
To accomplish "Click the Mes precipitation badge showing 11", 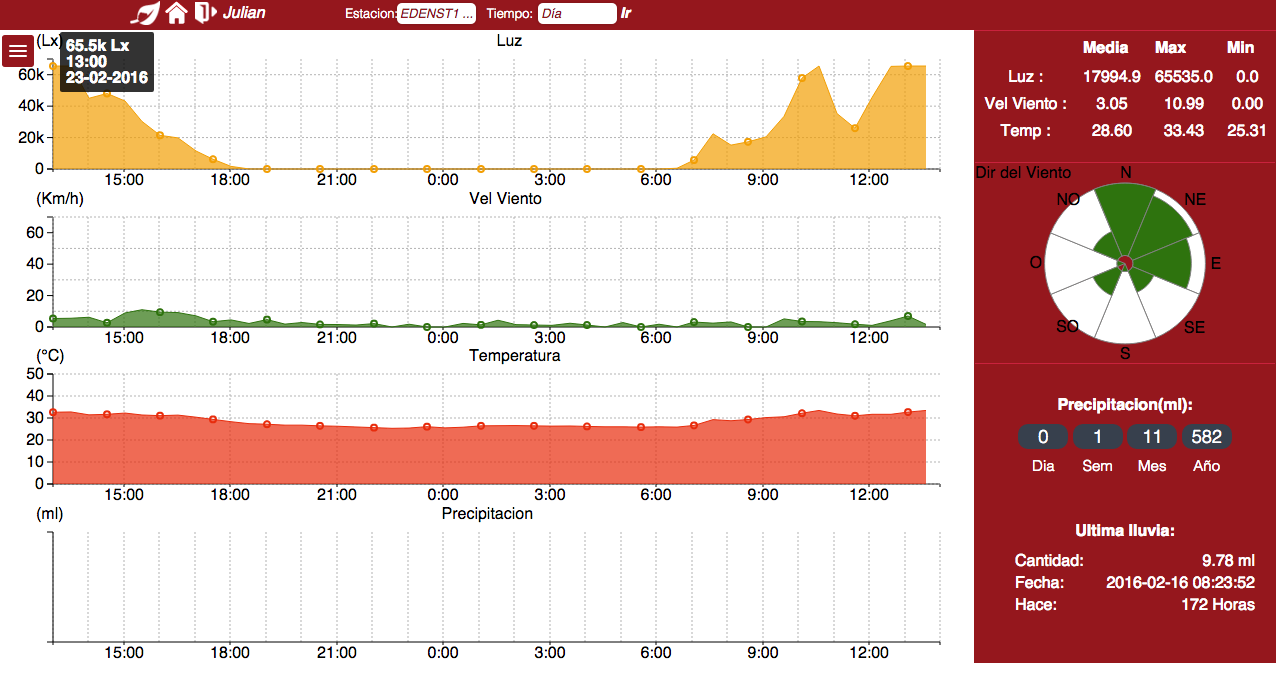I will tap(1152, 437).
